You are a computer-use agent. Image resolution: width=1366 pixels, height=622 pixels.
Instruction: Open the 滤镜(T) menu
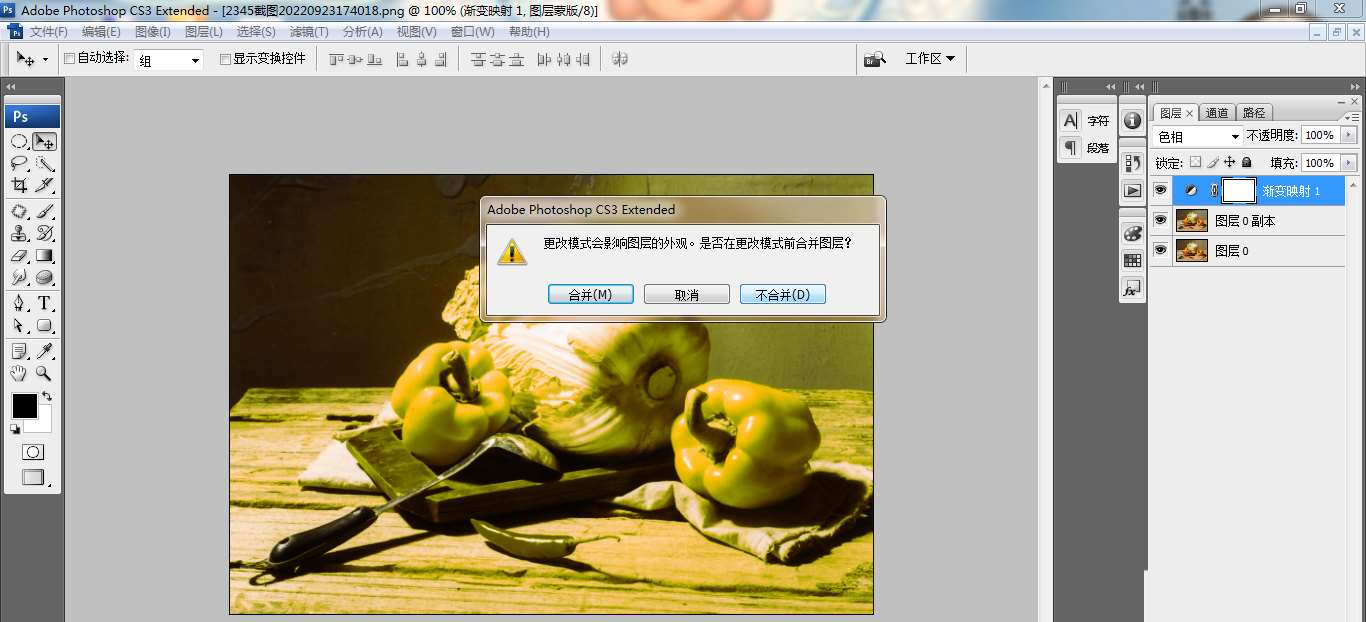tap(310, 32)
